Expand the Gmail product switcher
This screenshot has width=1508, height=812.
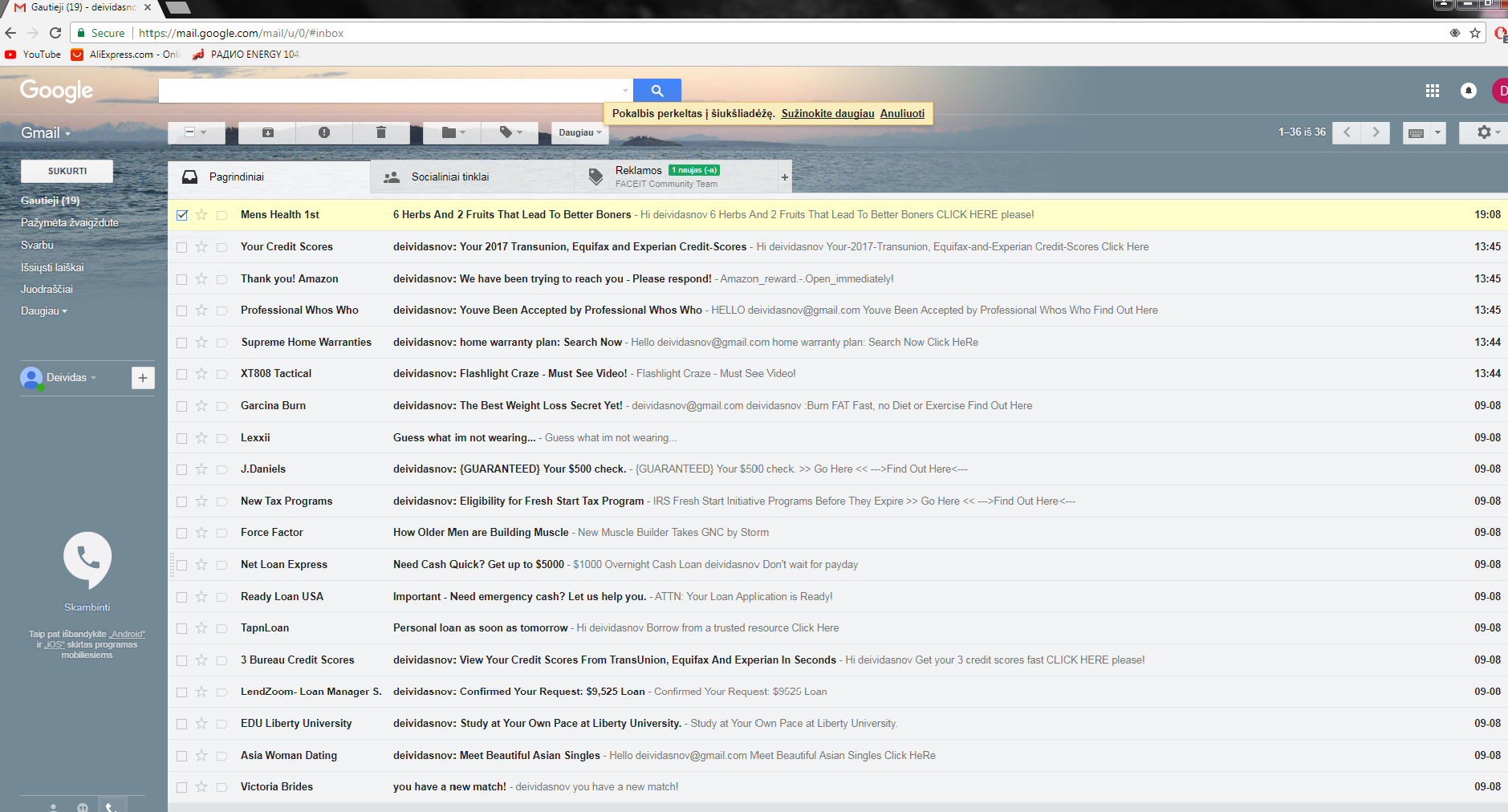pyautogui.click(x=46, y=133)
